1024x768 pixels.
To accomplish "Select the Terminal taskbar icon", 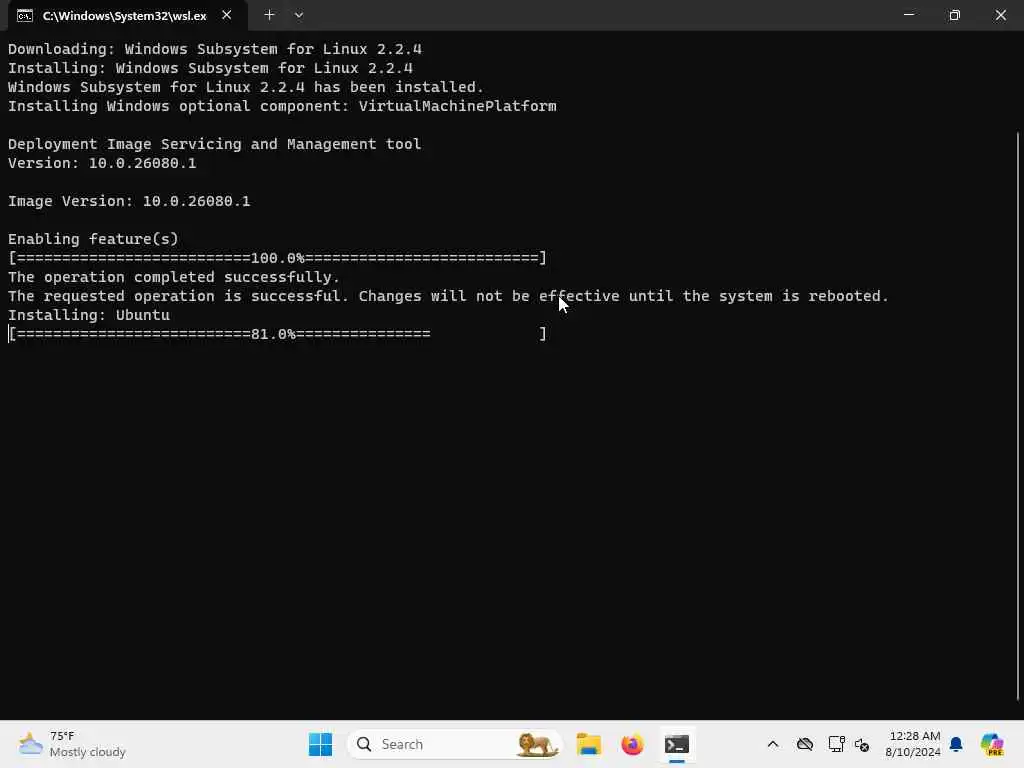I will (677, 744).
